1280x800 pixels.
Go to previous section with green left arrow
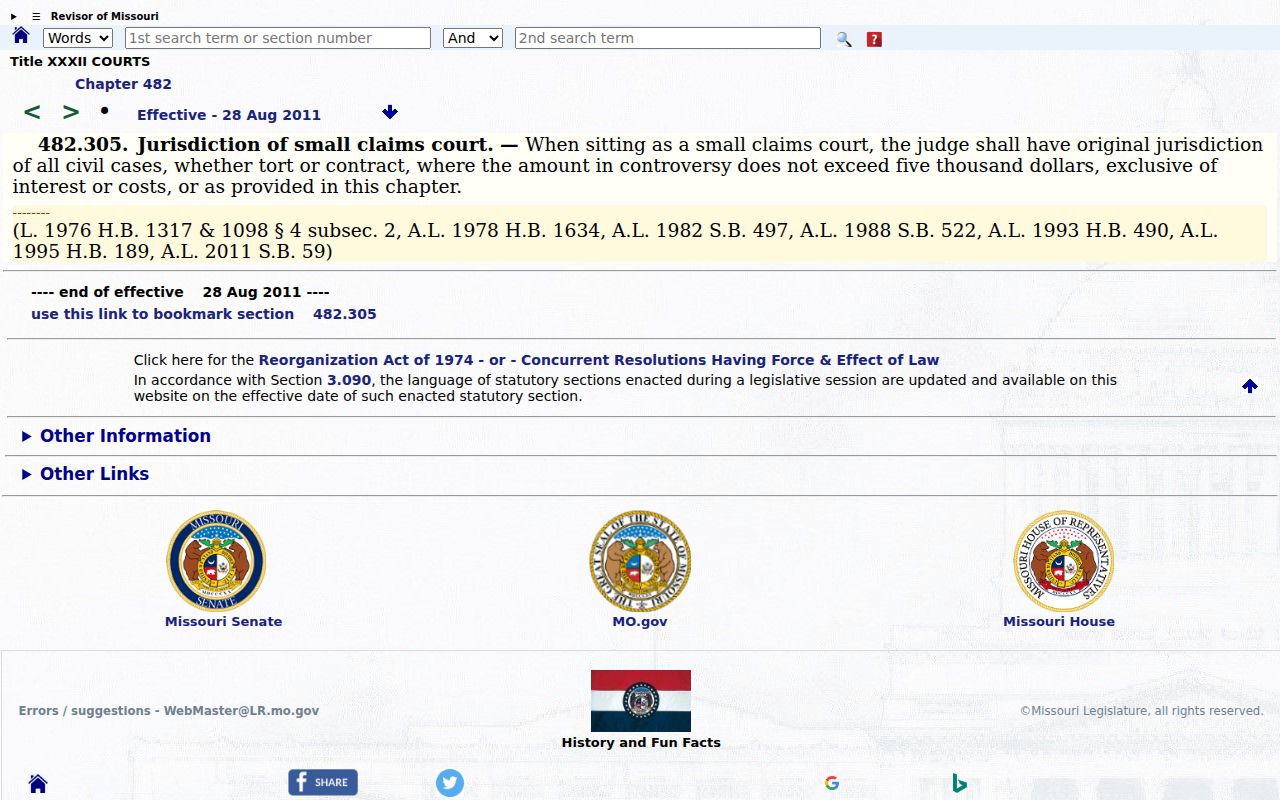(x=32, y=112)
